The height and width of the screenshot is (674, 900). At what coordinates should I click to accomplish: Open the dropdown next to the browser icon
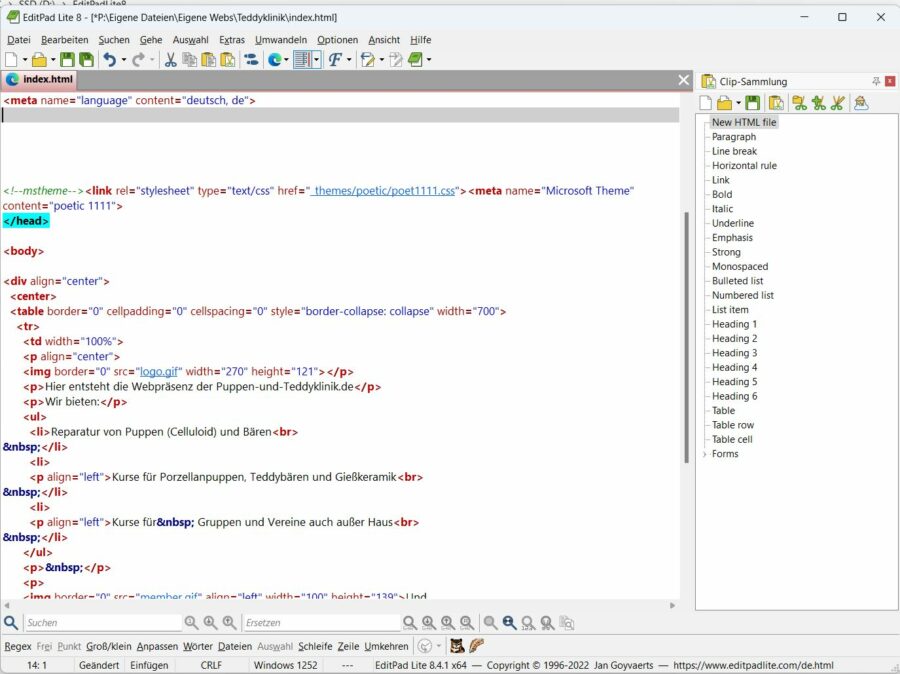[x=288, y=60]
